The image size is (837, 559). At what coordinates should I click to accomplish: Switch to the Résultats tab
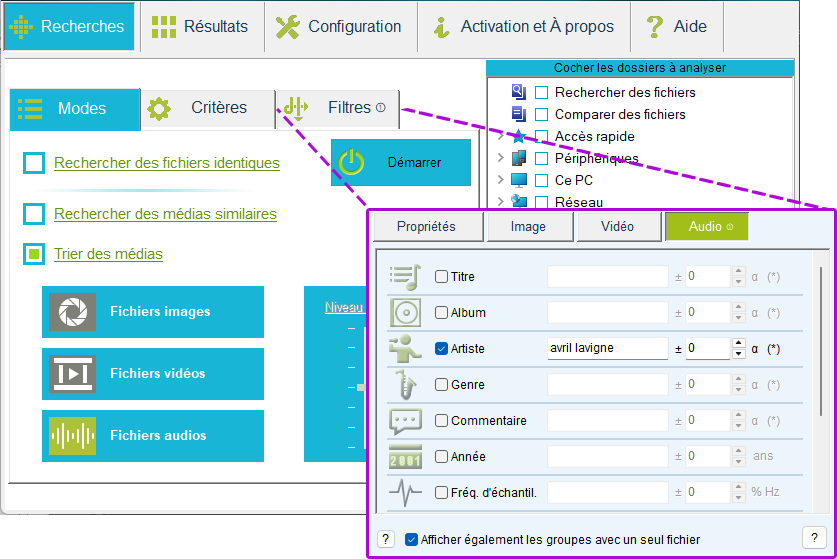[x=202, y=27]
